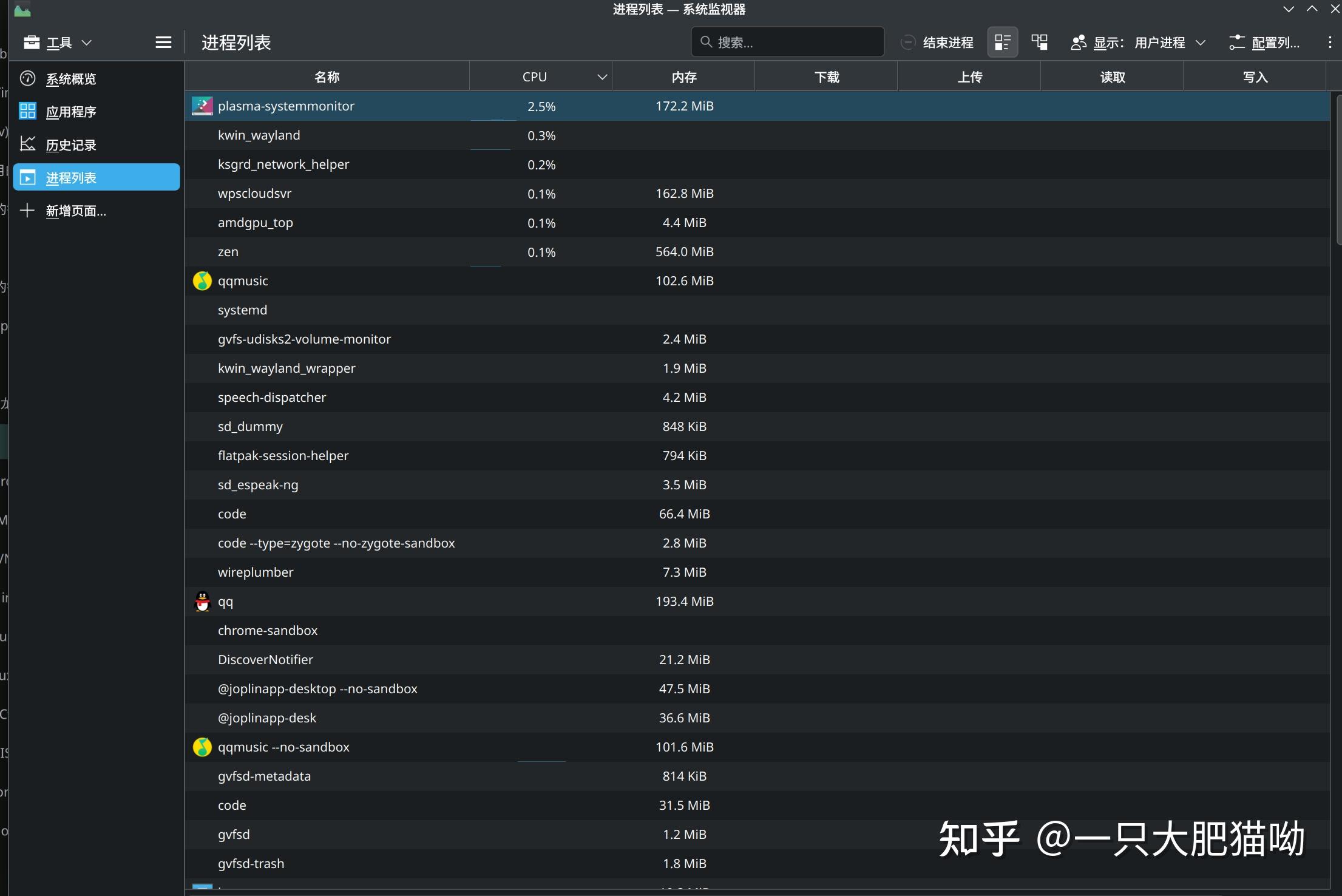
Task: Open the 工具 tools dropdown
Action: tap(58, 42)
